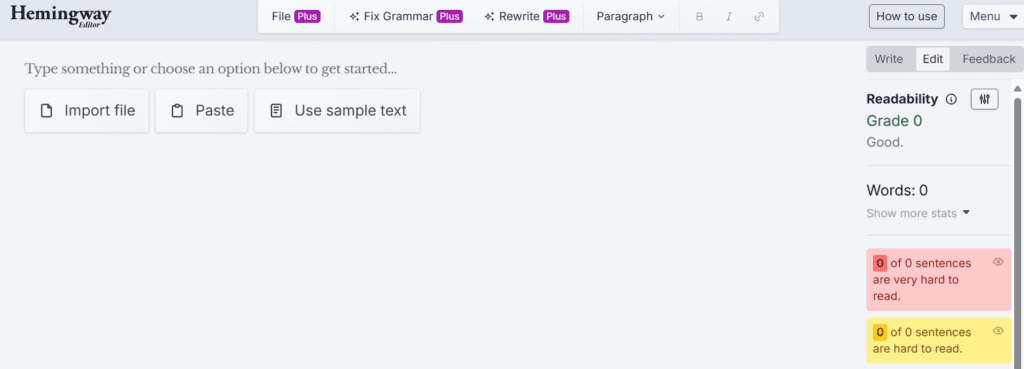Viewport: 1024px width, 369px height.
Task: Open the Menu dropdown
Action: click(x=993, y=16)
